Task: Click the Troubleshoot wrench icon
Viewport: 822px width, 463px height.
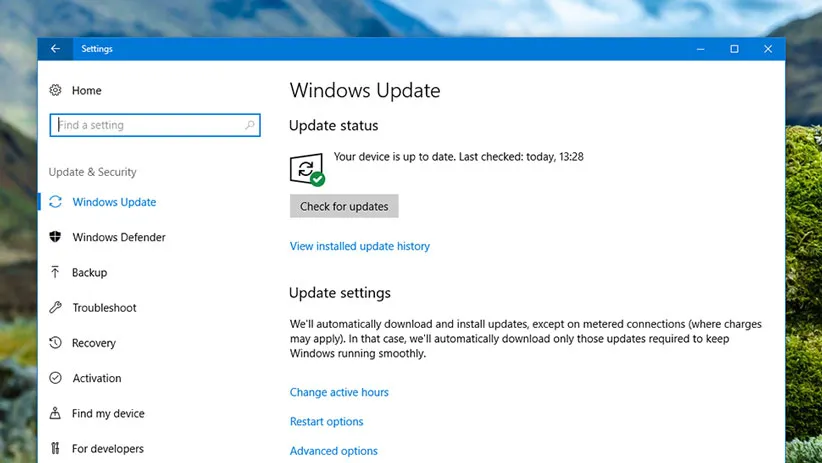Action: pos(56,308)
